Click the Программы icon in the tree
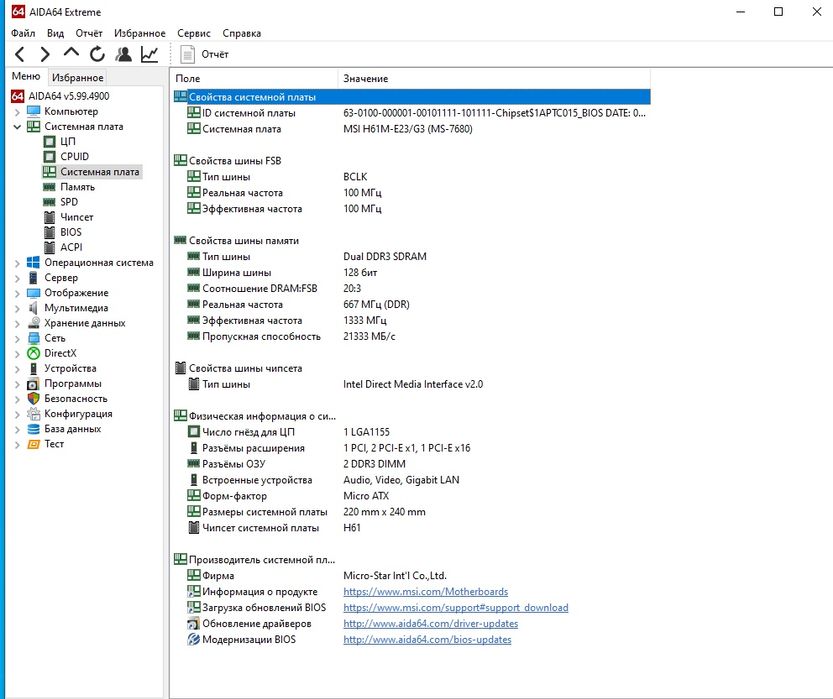Screen dimensions: 833x699 coord(33,383)
